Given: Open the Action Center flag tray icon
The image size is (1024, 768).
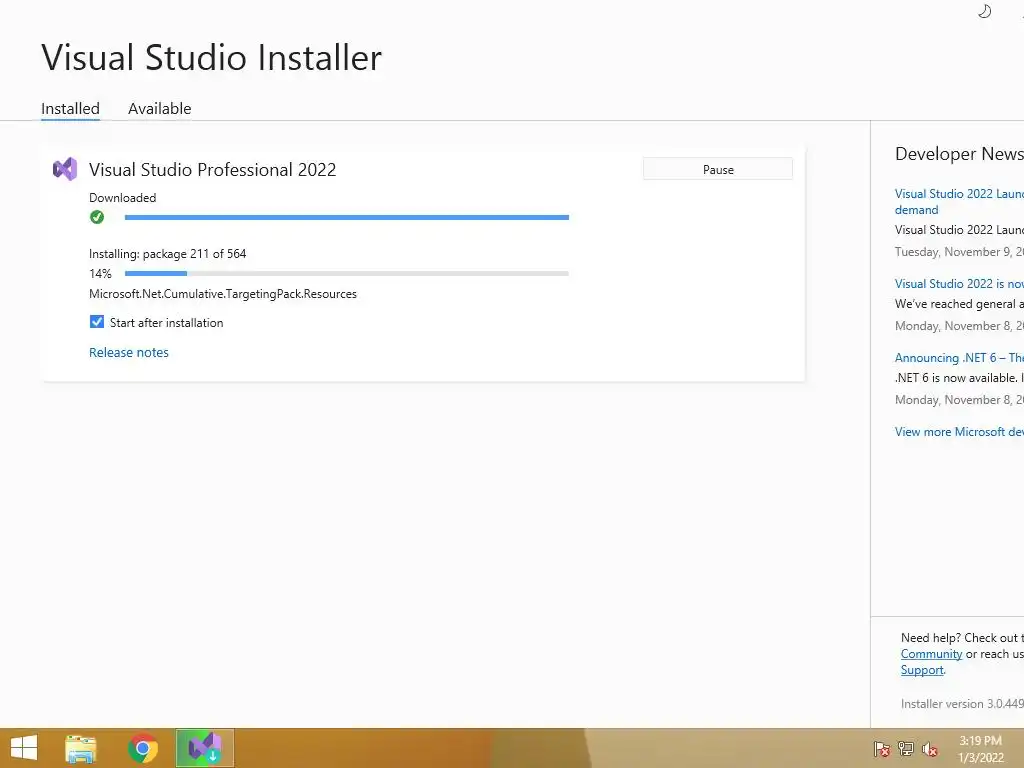Looking at the screenshot, I should click(882, 749).
